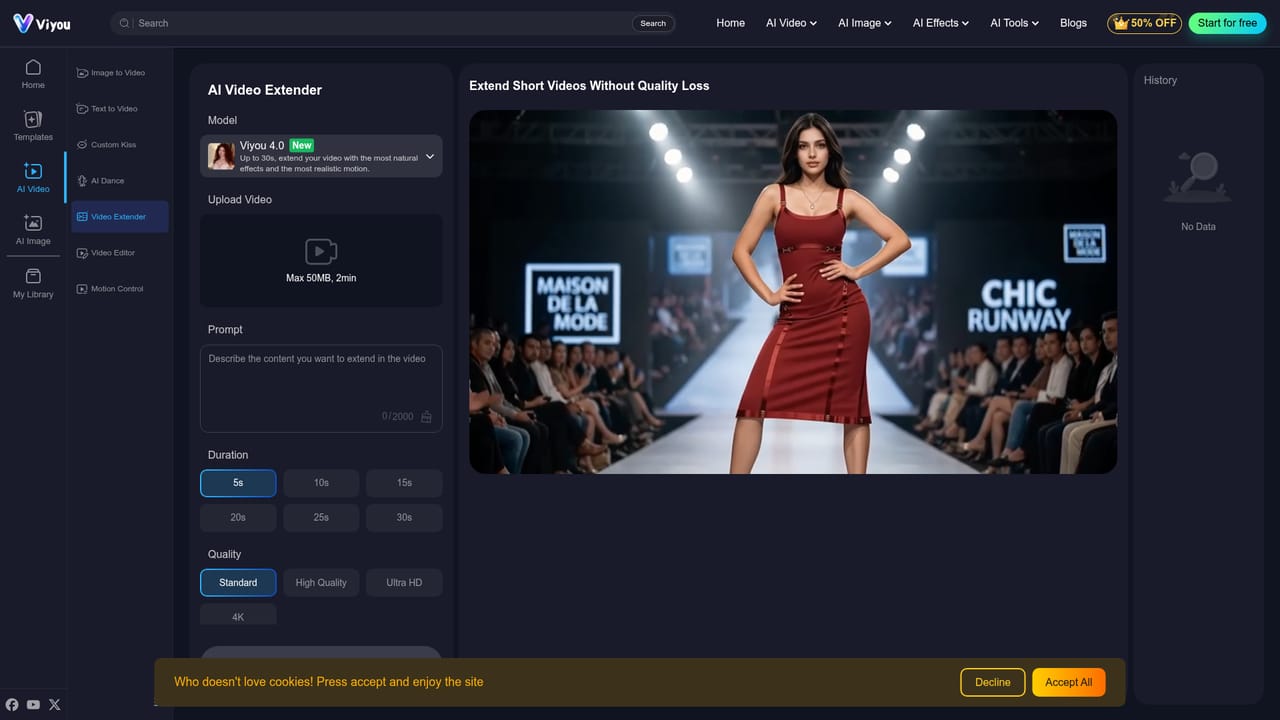The height and width of the screenshot is (720, 1280).
Task: Select the 25s duration option
Action: pos(321,517)
